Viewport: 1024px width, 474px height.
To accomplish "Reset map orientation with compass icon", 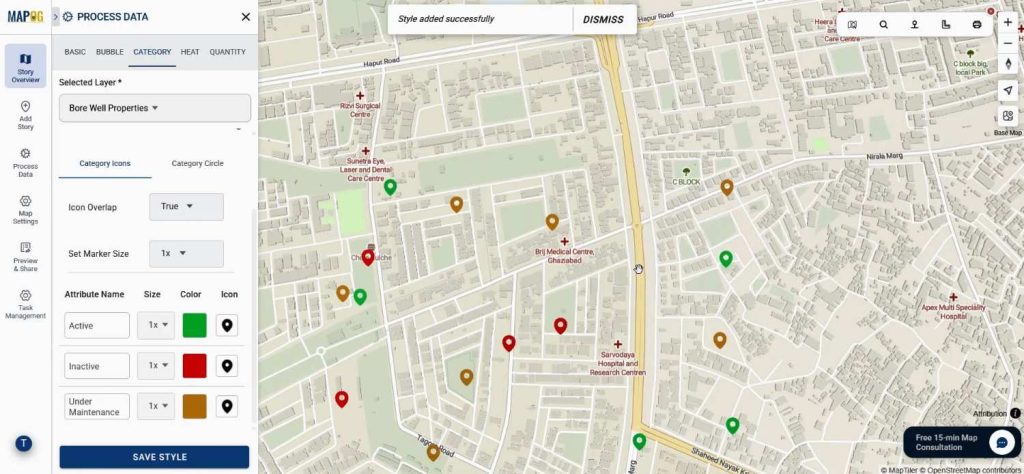I will (1007, 65).
